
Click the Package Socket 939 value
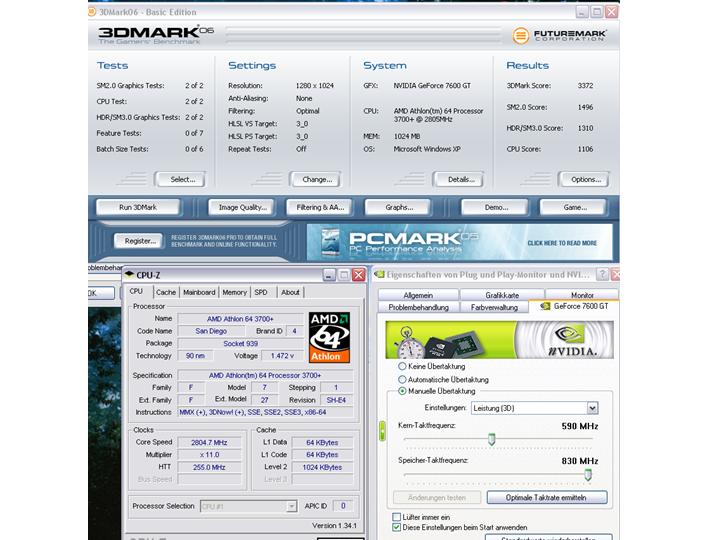pos(240,343)
